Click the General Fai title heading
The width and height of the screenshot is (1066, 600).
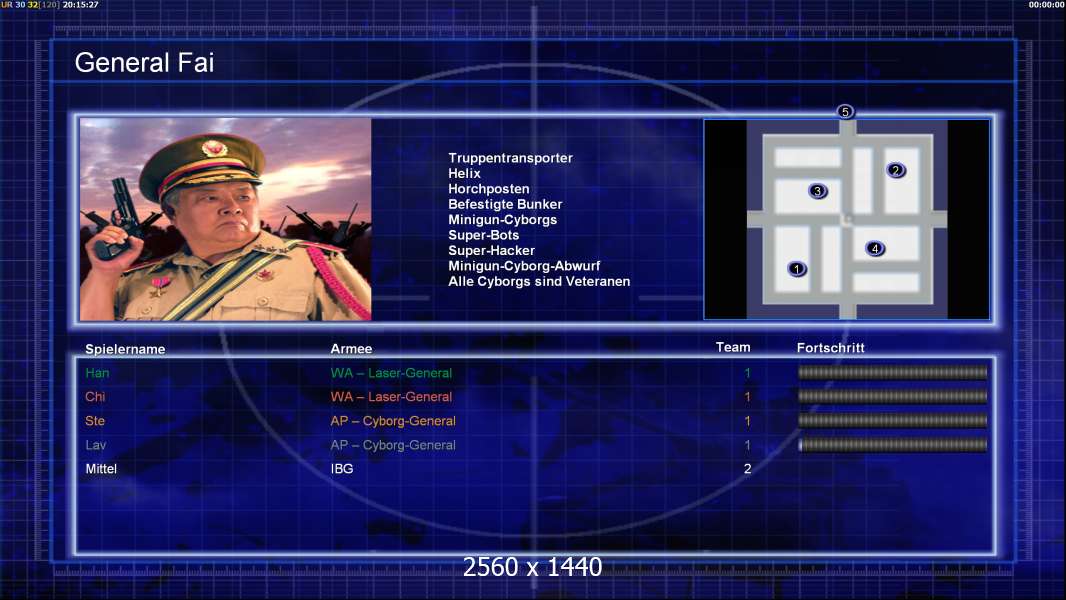click(x=144, y=63)
